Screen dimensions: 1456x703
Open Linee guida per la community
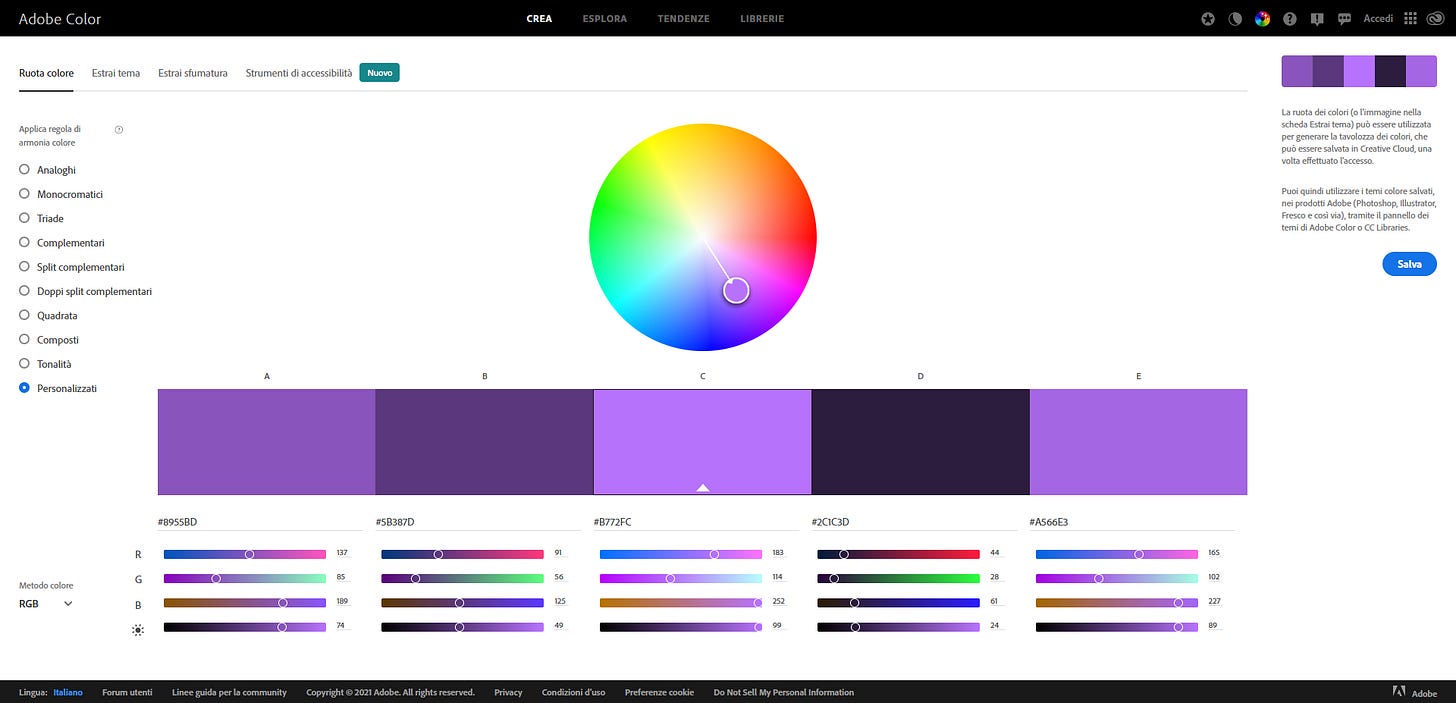click(x=229, y=692)
